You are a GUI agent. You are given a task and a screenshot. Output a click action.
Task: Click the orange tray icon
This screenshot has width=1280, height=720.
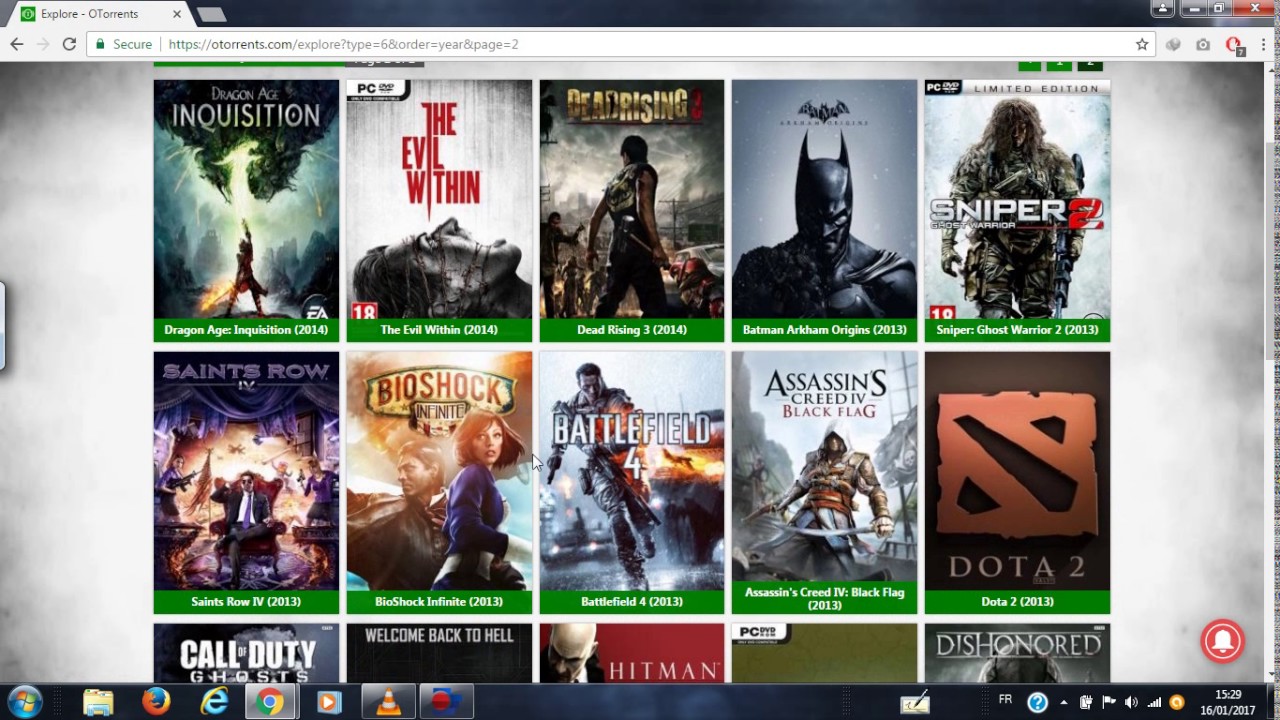pos(1177,702)
